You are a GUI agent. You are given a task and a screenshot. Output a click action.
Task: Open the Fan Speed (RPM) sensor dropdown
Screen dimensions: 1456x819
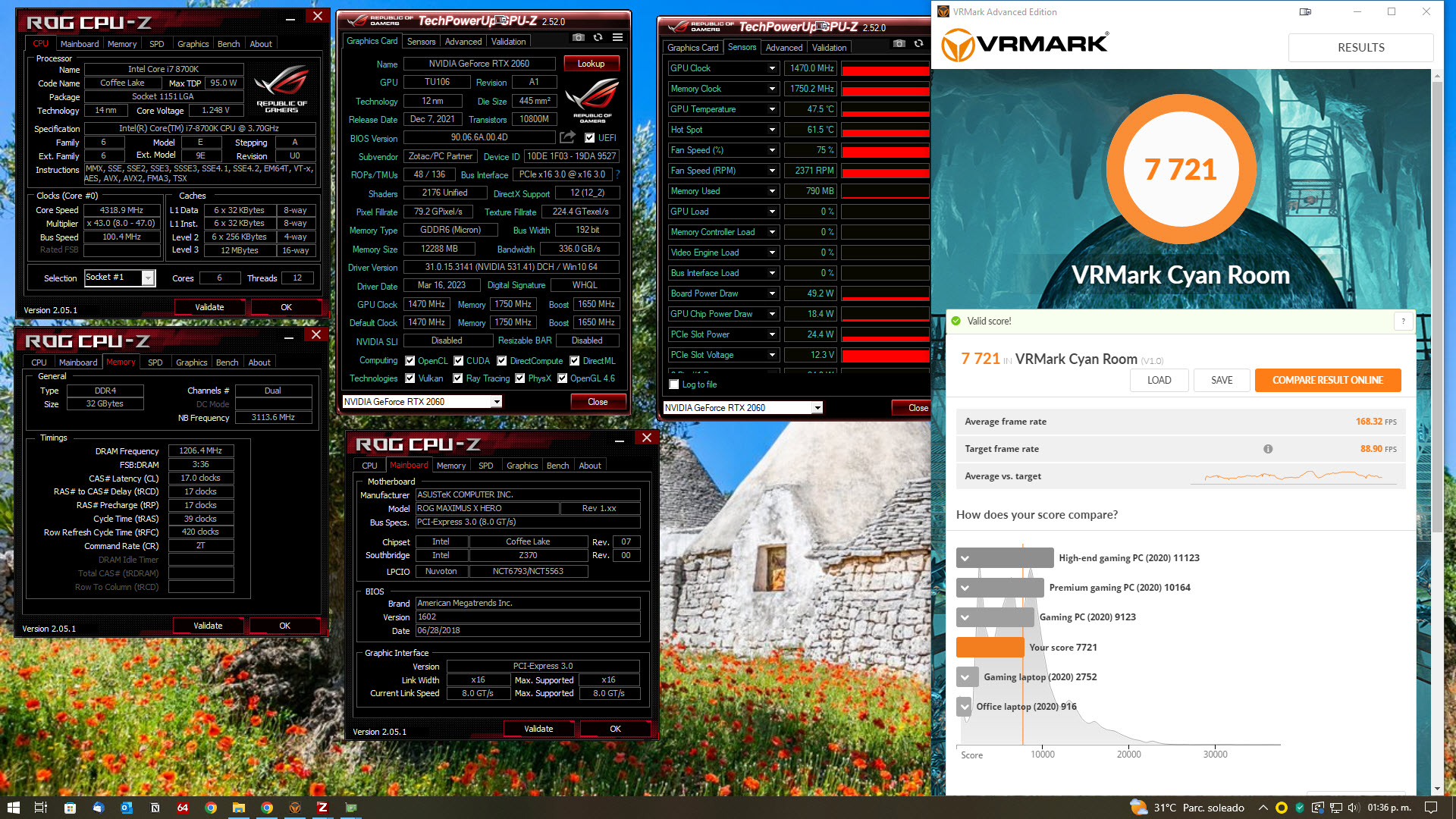pyautogui.click(x=773, y=171)
